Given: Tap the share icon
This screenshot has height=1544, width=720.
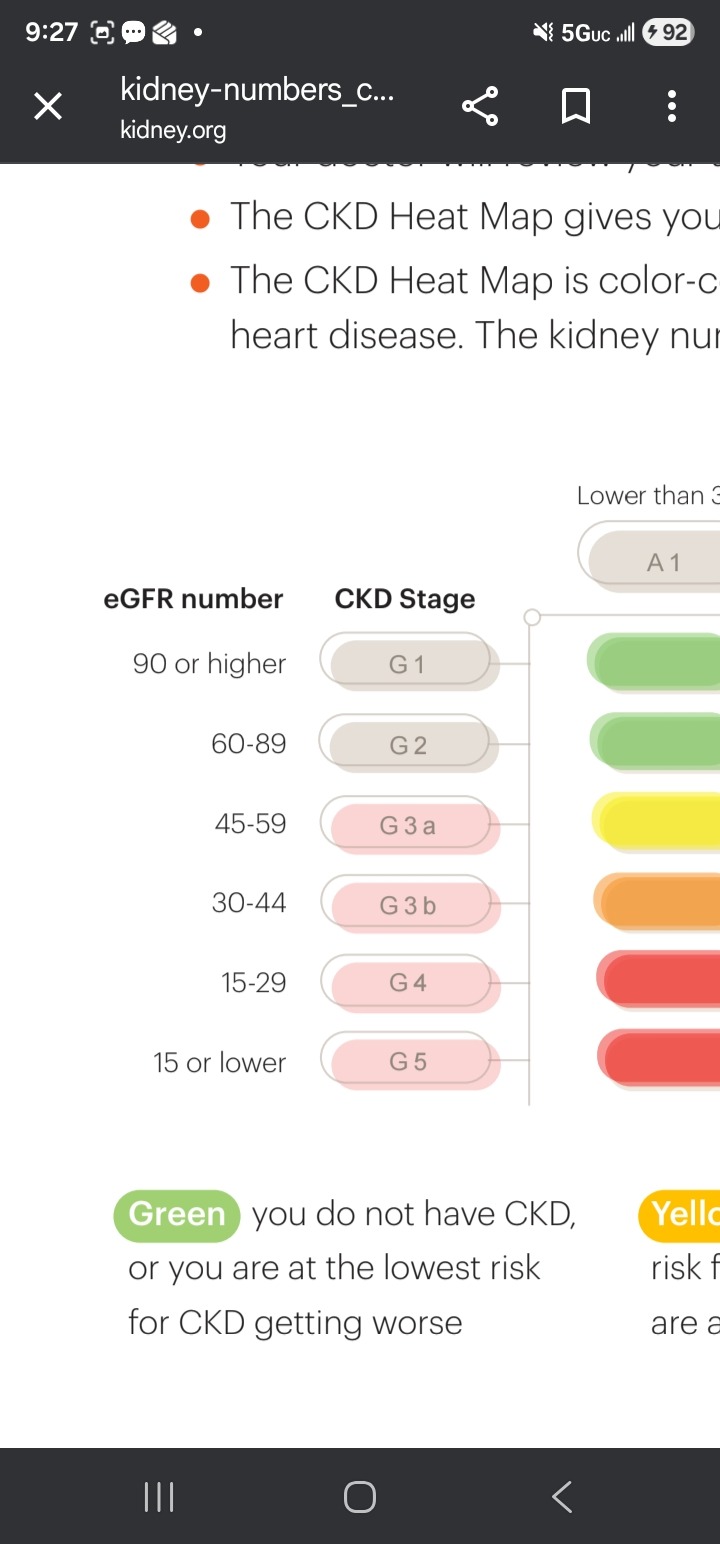Looking at the screenshot, I should pyautogui.click(x=480, y=106).
